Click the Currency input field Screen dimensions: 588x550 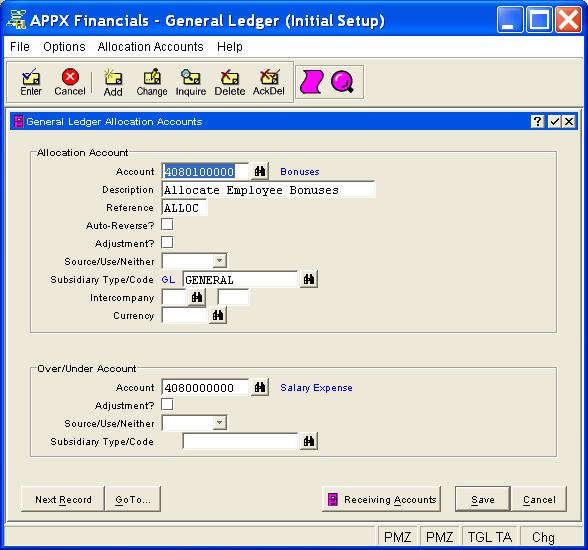coord(184,316)
